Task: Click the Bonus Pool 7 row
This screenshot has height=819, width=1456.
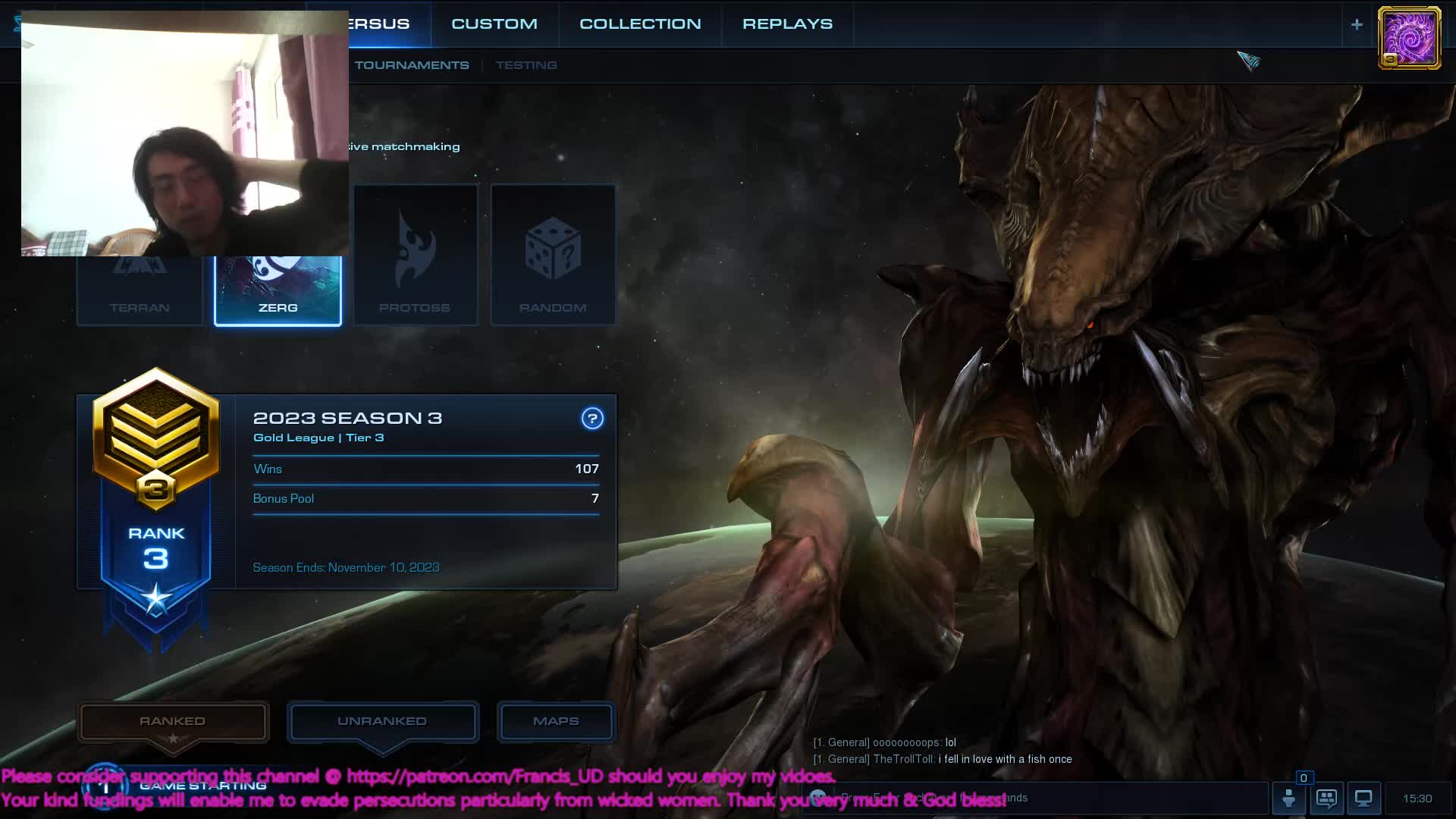Action: [426, 499]
